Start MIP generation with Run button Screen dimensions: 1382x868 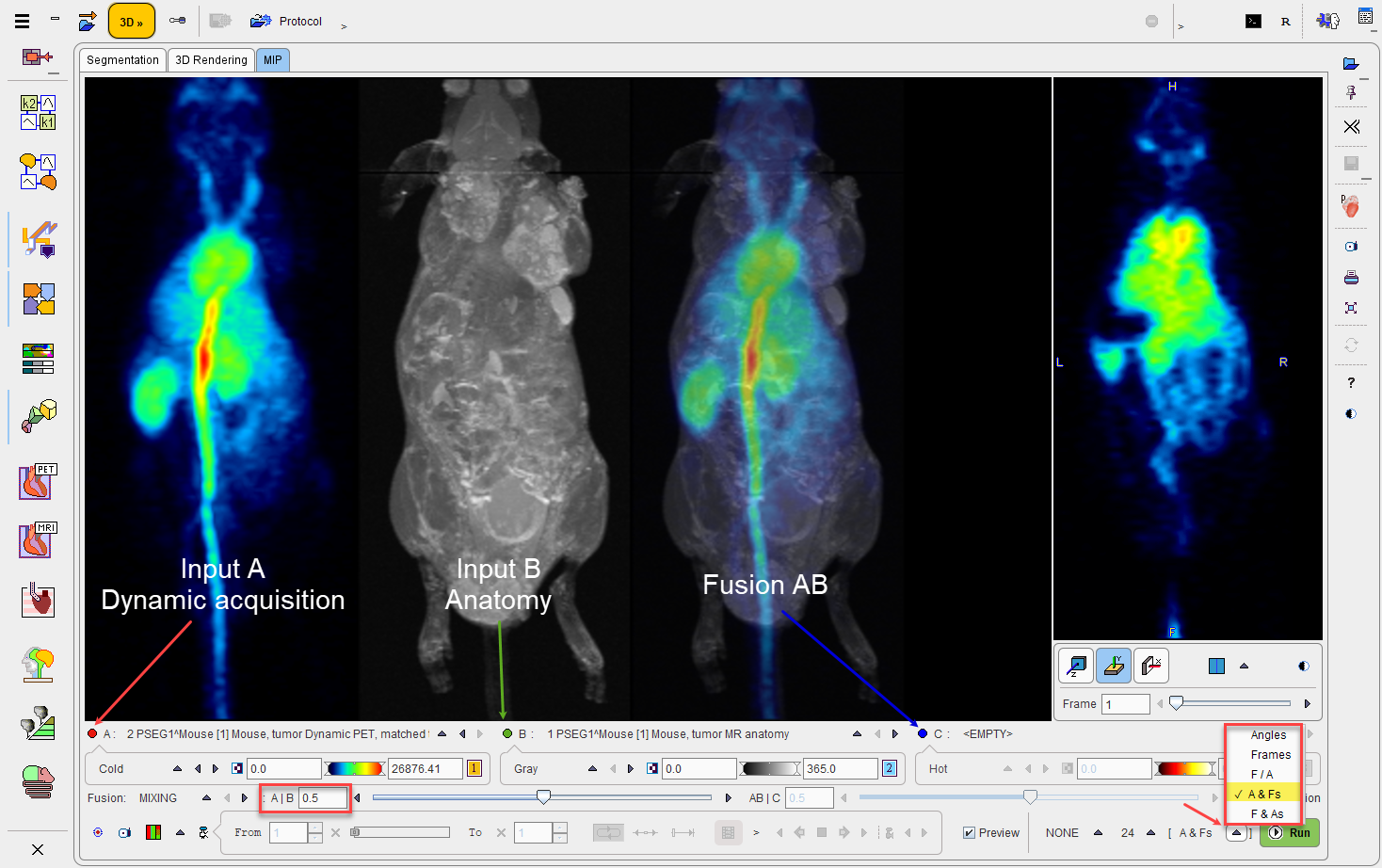coord(1290,833)
